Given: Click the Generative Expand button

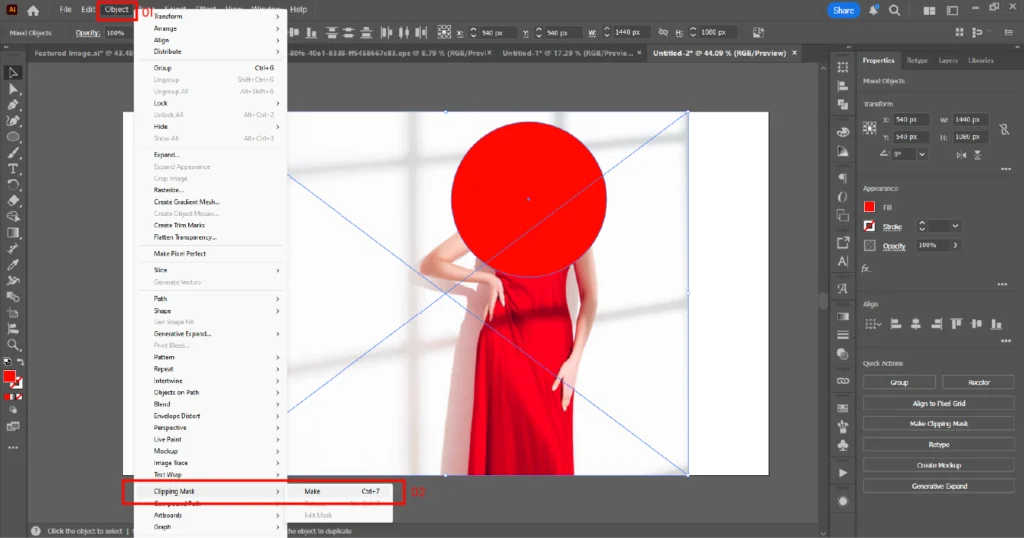Looking at the screenshot, I should pyautogui.click(x=938, y=486).
